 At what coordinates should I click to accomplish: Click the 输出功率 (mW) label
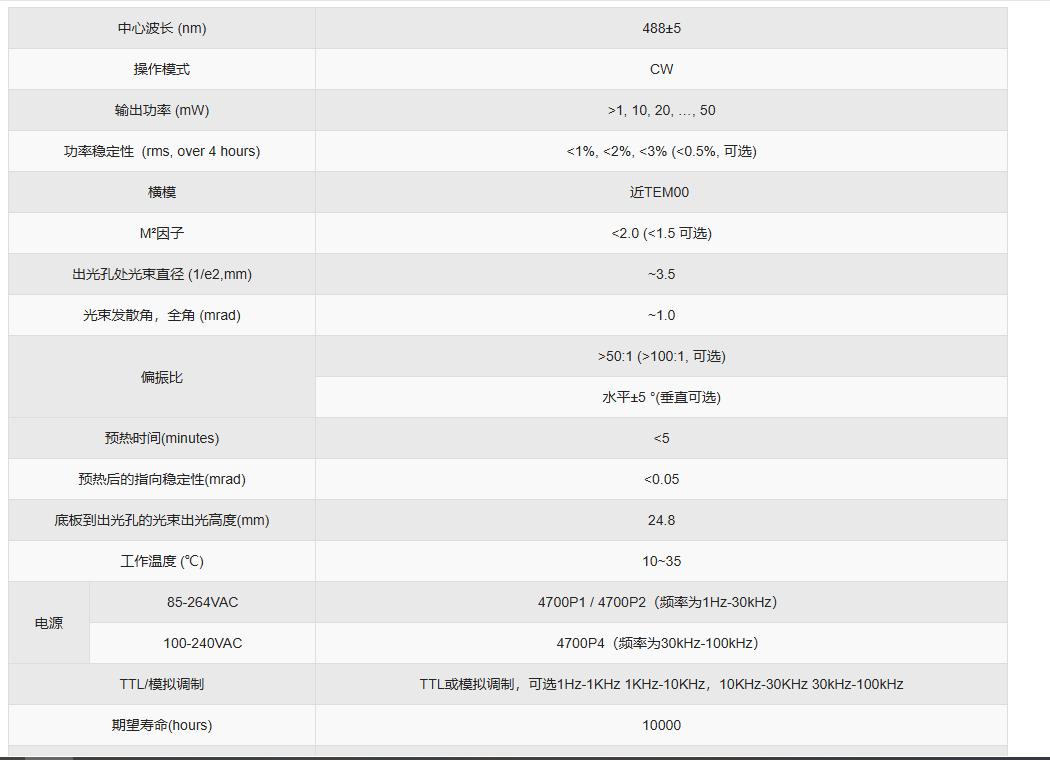click(162, 110)
